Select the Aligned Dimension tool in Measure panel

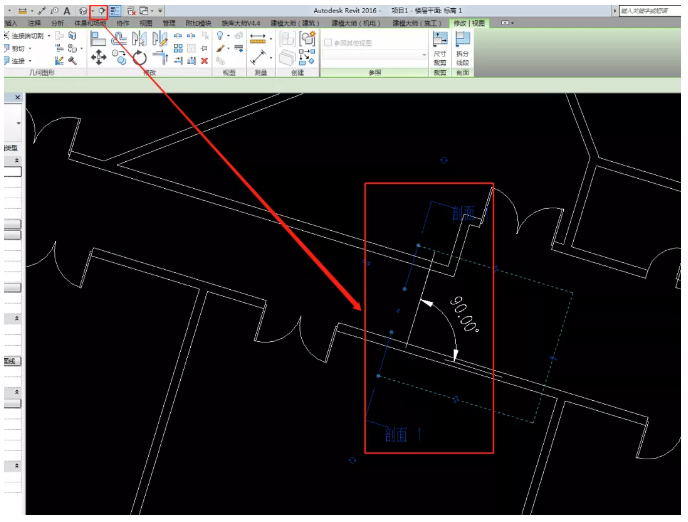[258, 39]
